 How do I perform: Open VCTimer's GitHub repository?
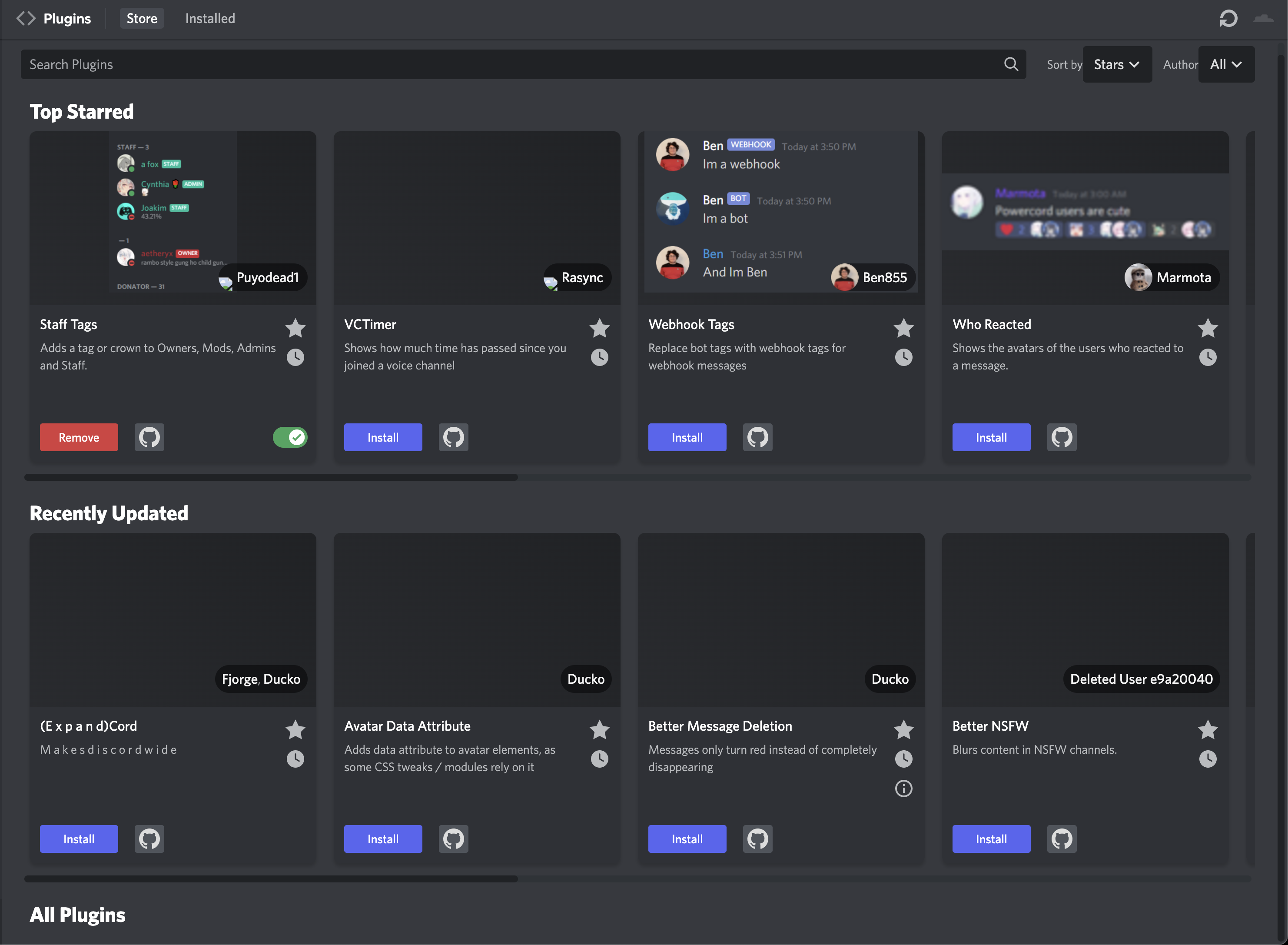coord(454,437)
